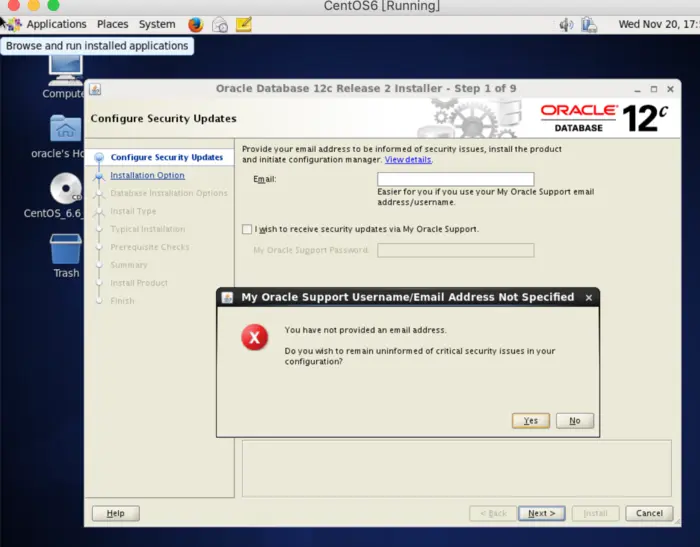
Task: Click the red error icon in dialog
Action: coord(254,337)
